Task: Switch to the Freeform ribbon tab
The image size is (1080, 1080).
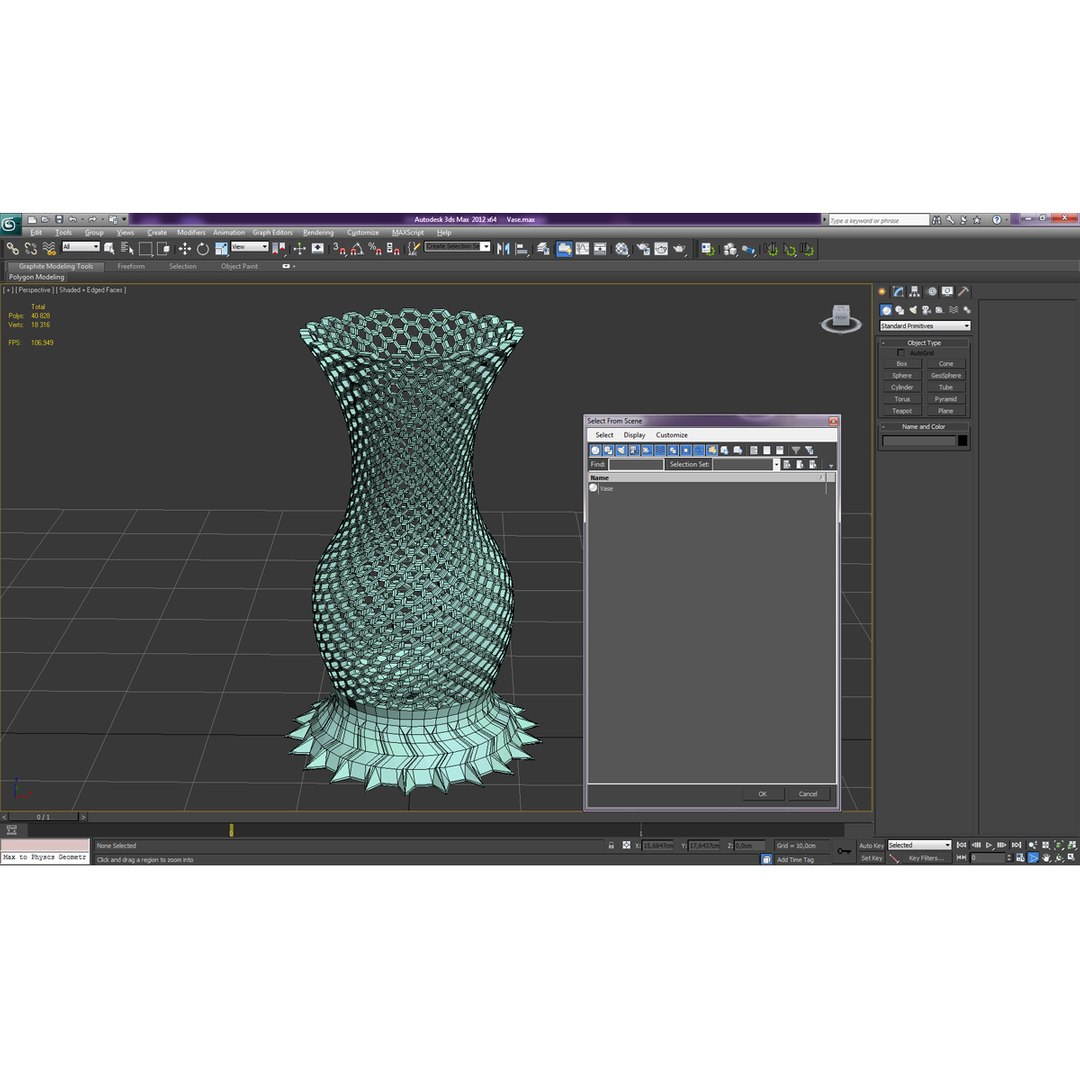Action: [x=131, y=266]
